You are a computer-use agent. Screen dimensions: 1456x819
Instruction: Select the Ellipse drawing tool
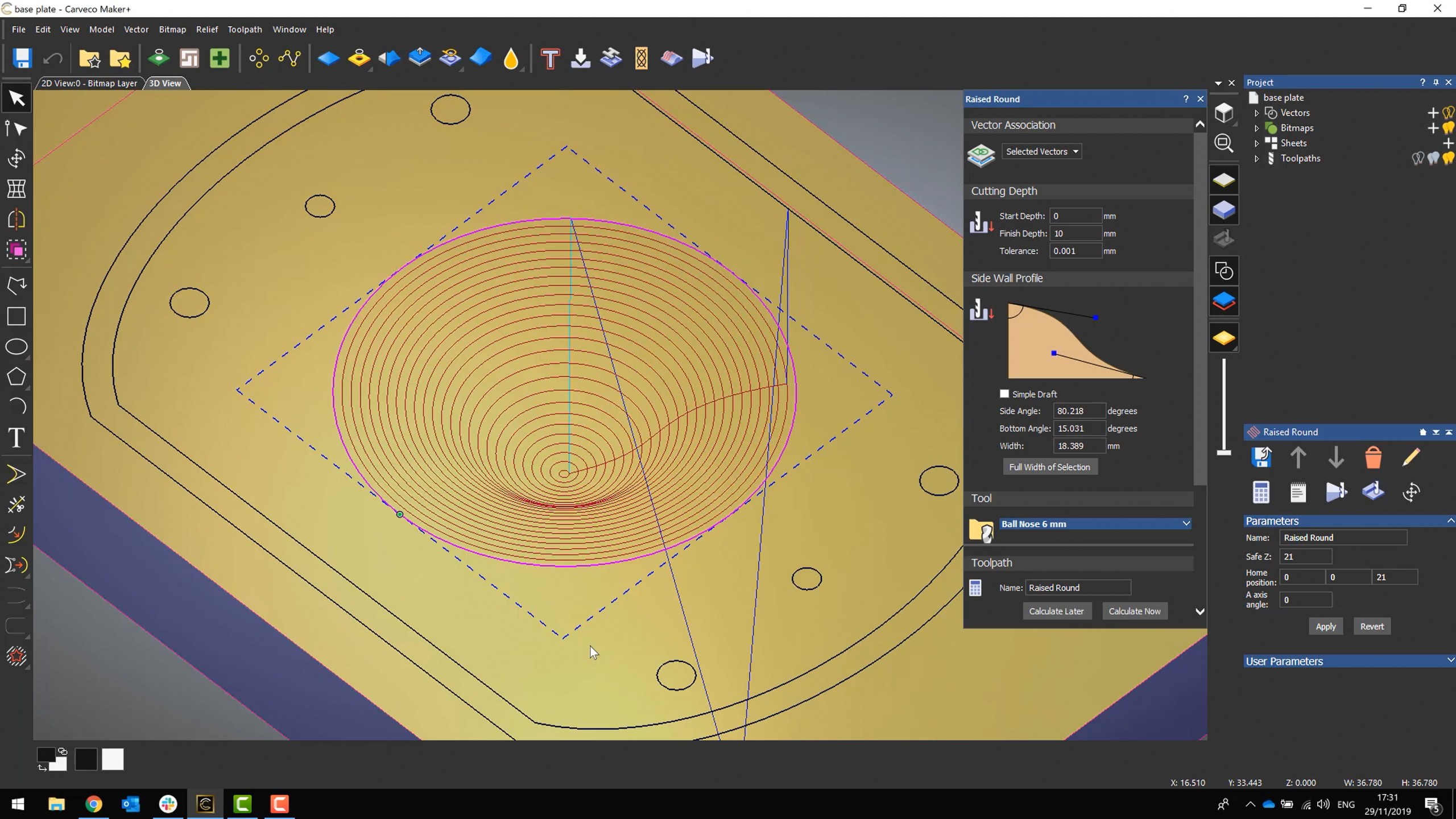(16, 346)
